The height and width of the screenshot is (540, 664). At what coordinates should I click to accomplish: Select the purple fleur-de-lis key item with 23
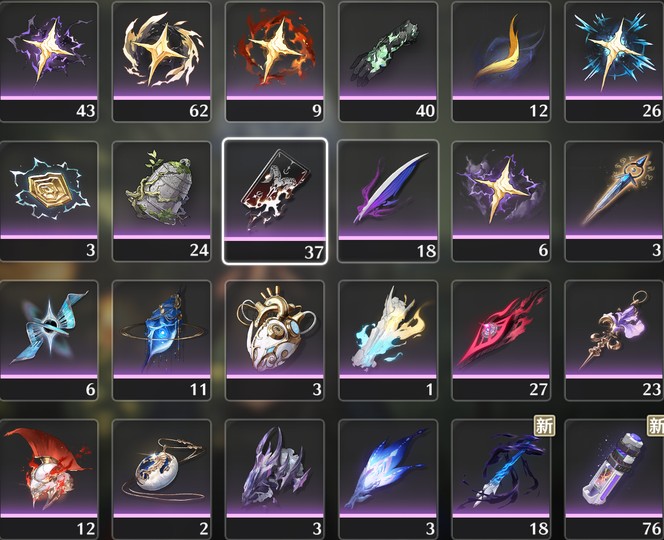(614, 340)
